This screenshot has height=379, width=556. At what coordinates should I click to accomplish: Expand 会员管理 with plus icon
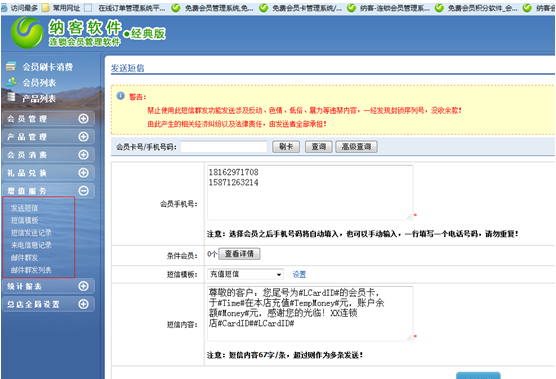pyautogui.click(x=83, y=118)
